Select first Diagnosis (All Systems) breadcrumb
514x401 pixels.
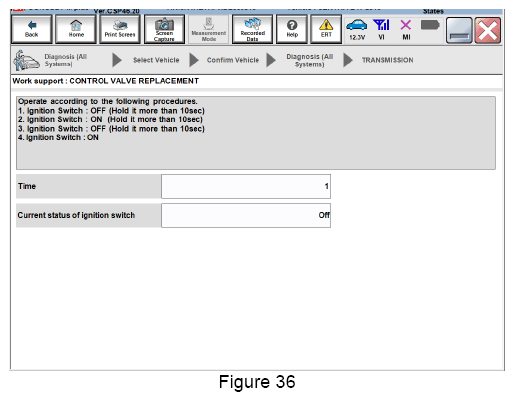[66, 60]
